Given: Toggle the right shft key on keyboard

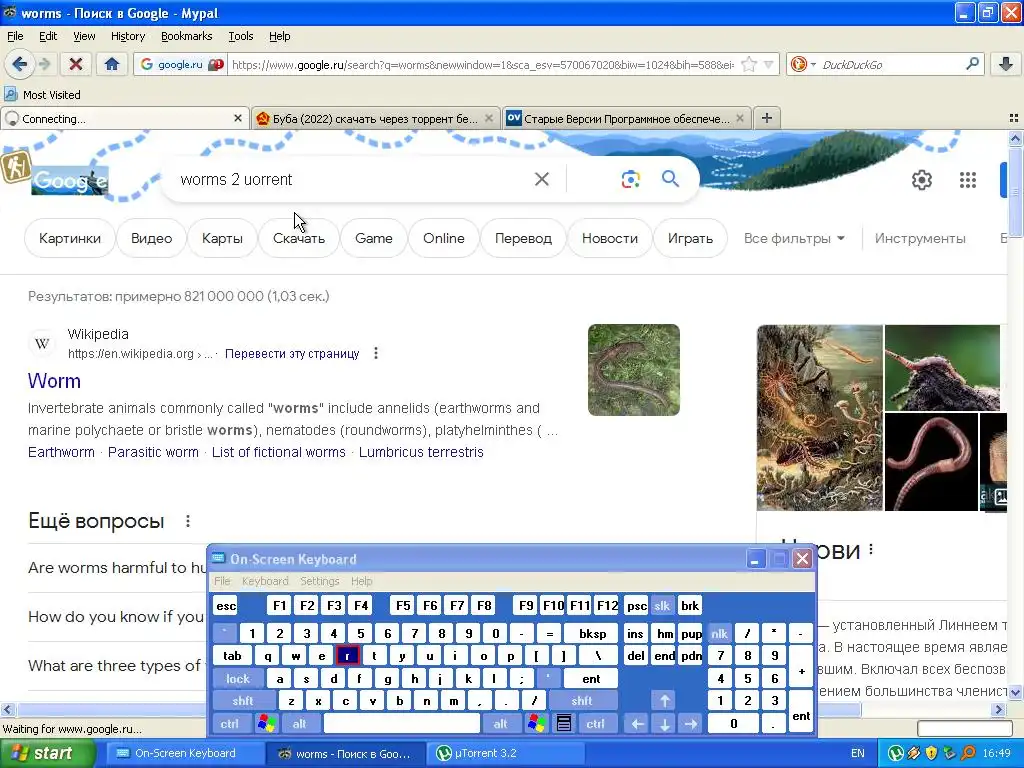Looking at the screenshot, I should coord(582,701).
